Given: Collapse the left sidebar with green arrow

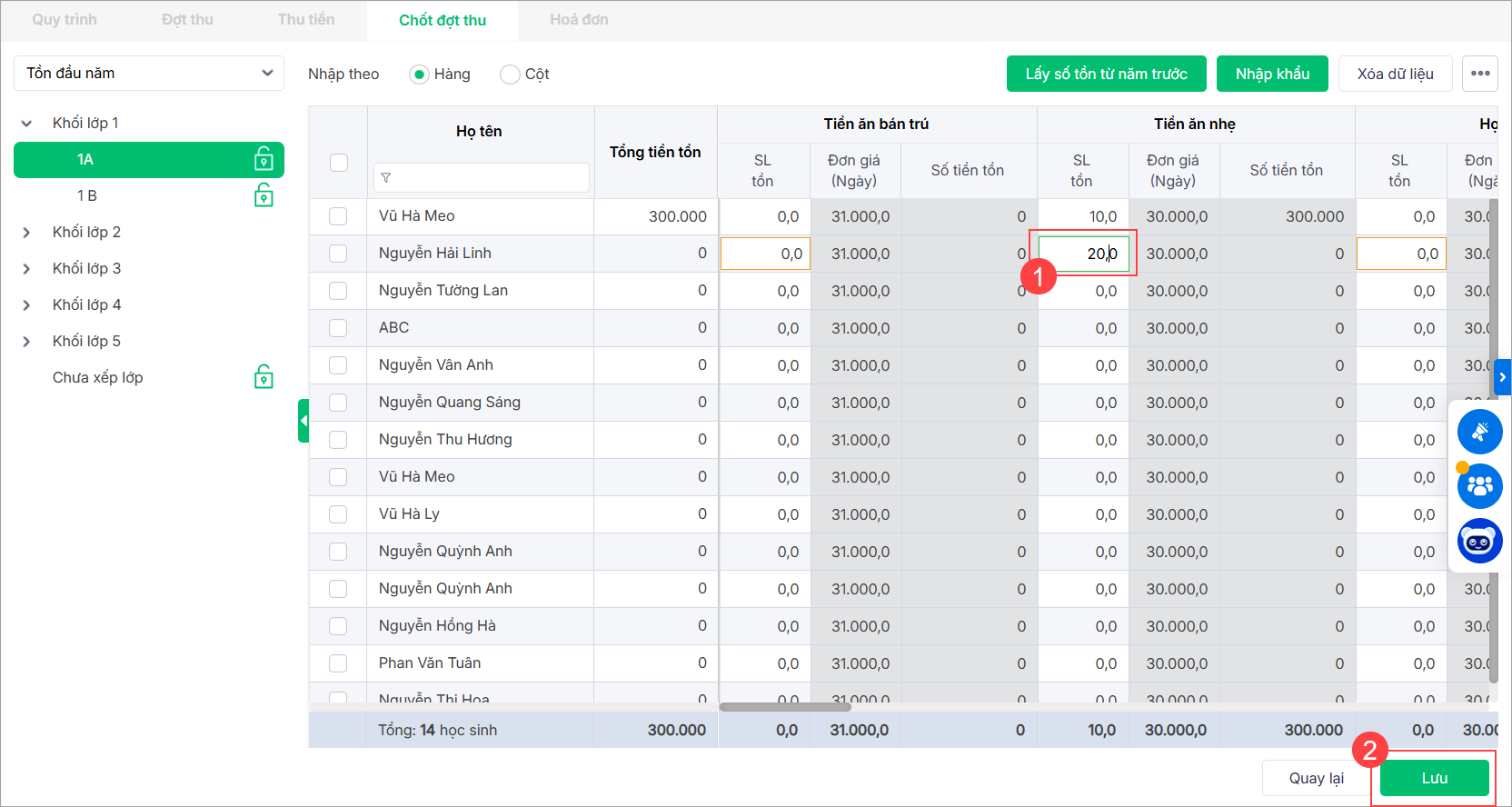Looking at the screenshot, I should (303, 421).
